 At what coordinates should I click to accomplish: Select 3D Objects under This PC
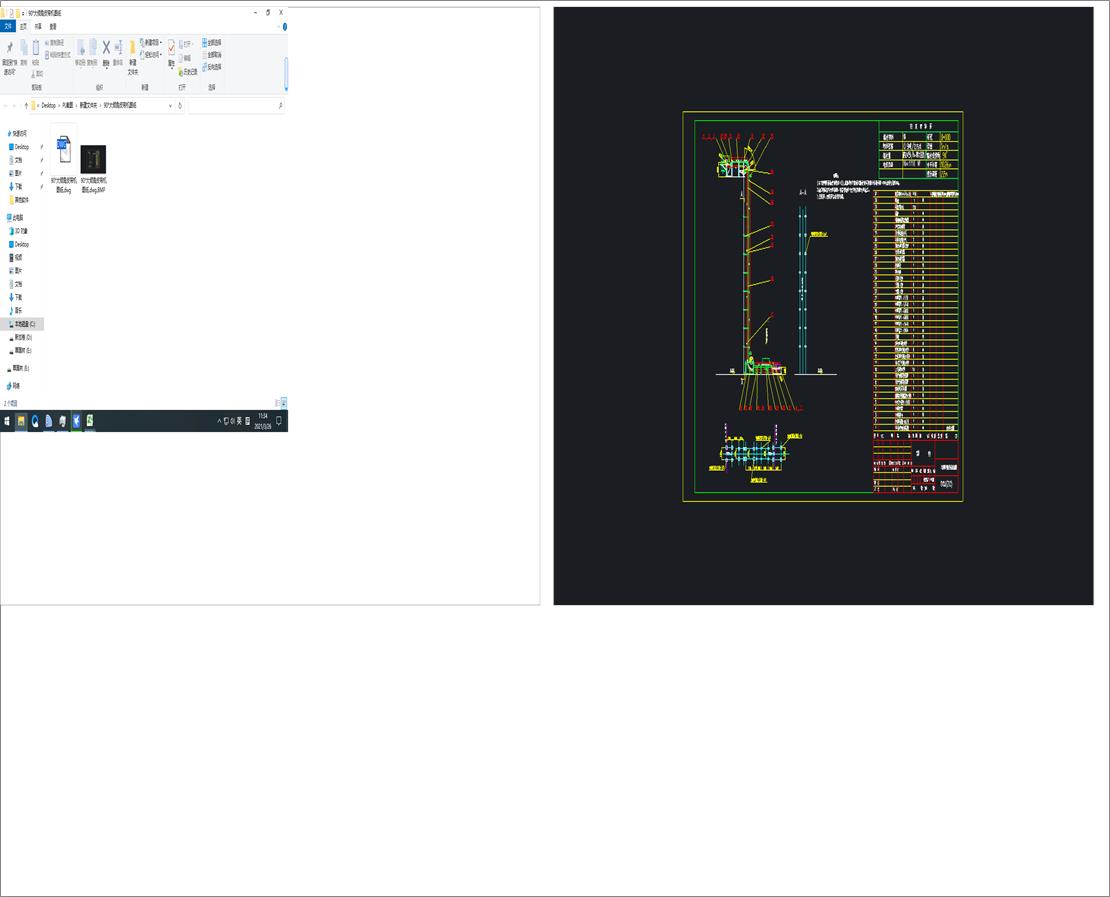[18, 231]
